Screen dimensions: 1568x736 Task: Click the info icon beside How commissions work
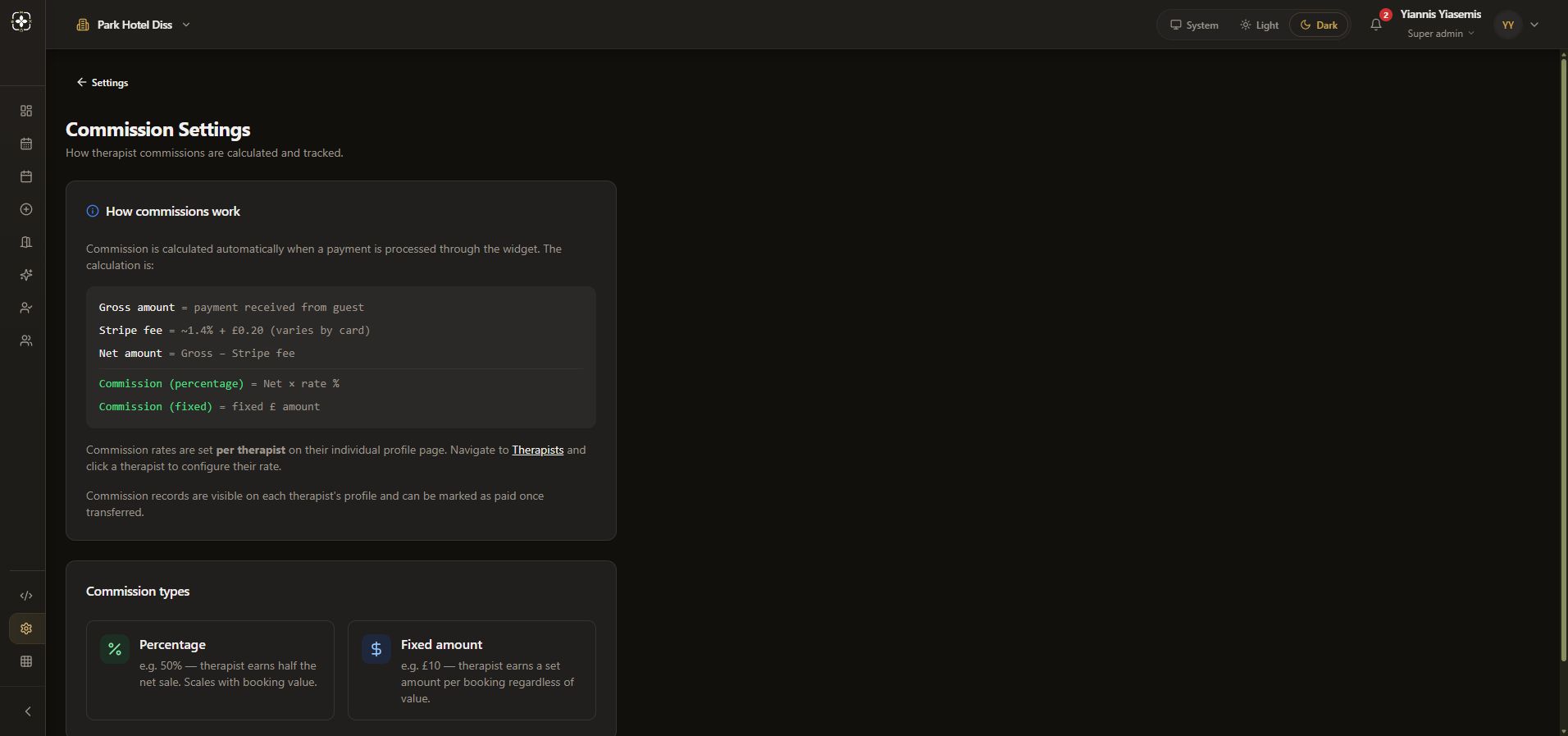coord(93,212)
